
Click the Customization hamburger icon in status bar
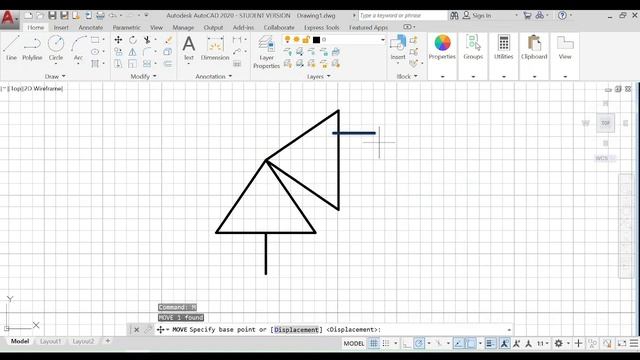tap(633, 344)
